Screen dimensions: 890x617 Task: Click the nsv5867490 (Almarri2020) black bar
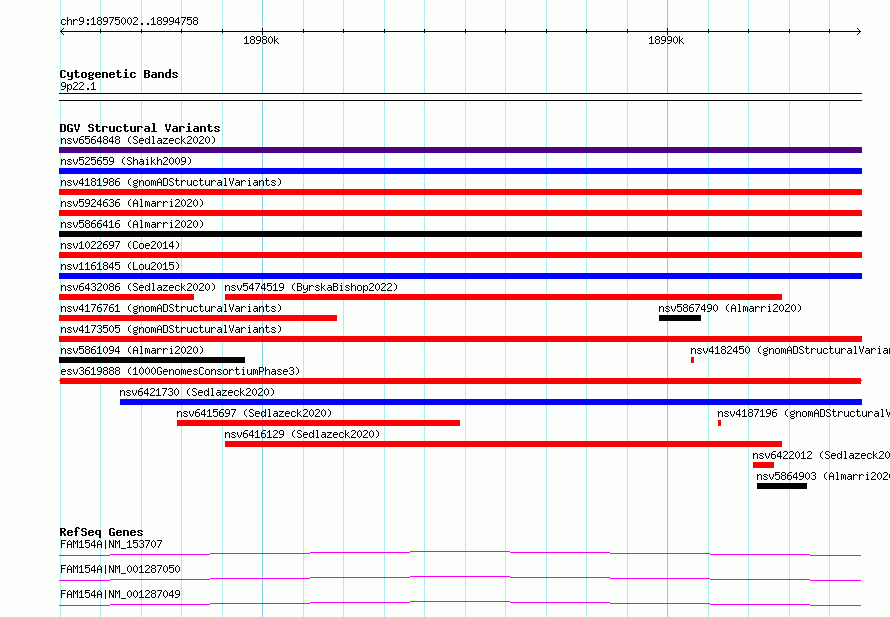click(x=680, y=318)
